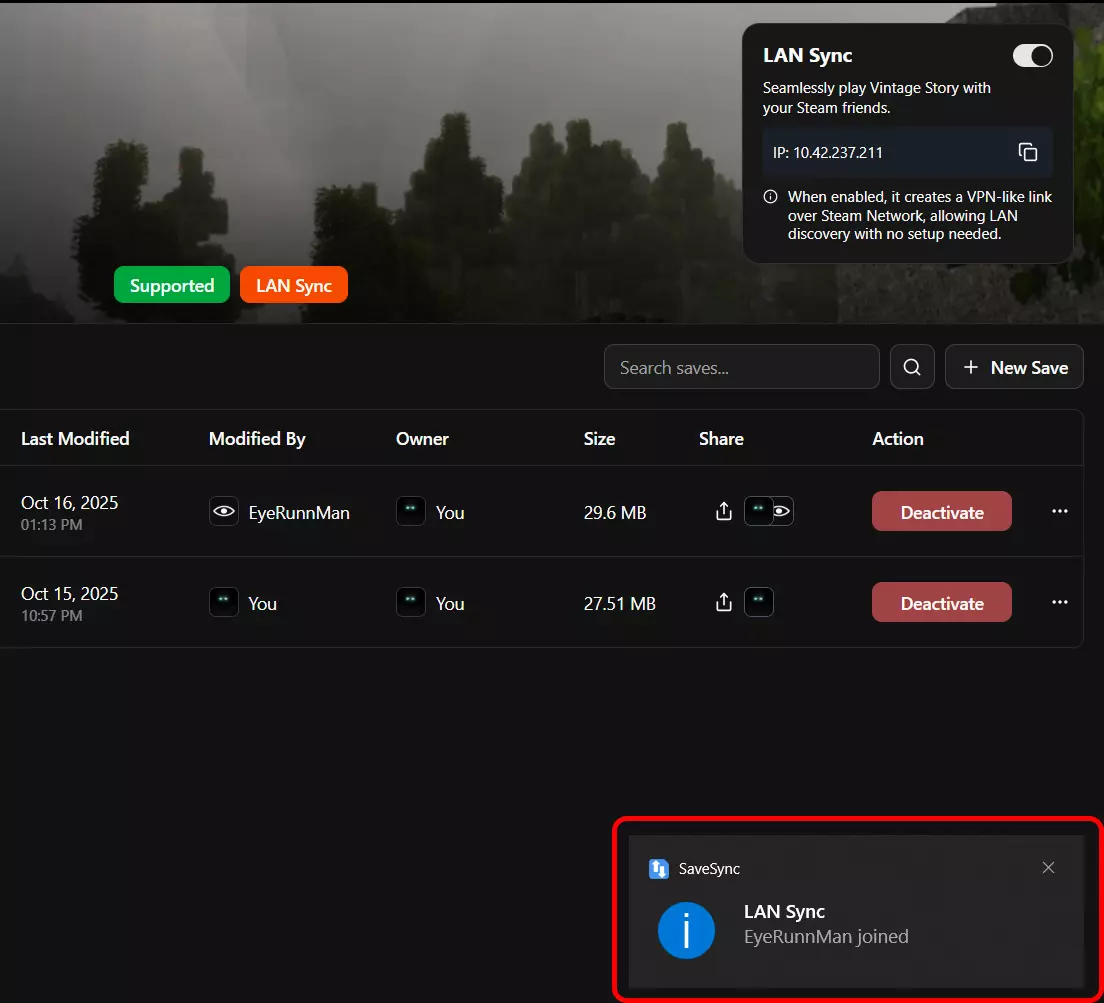Click the owner avatar in Oct 15 row
Image resolution: width=1104 pixels, height=1003 pixels.
(410, 602)
